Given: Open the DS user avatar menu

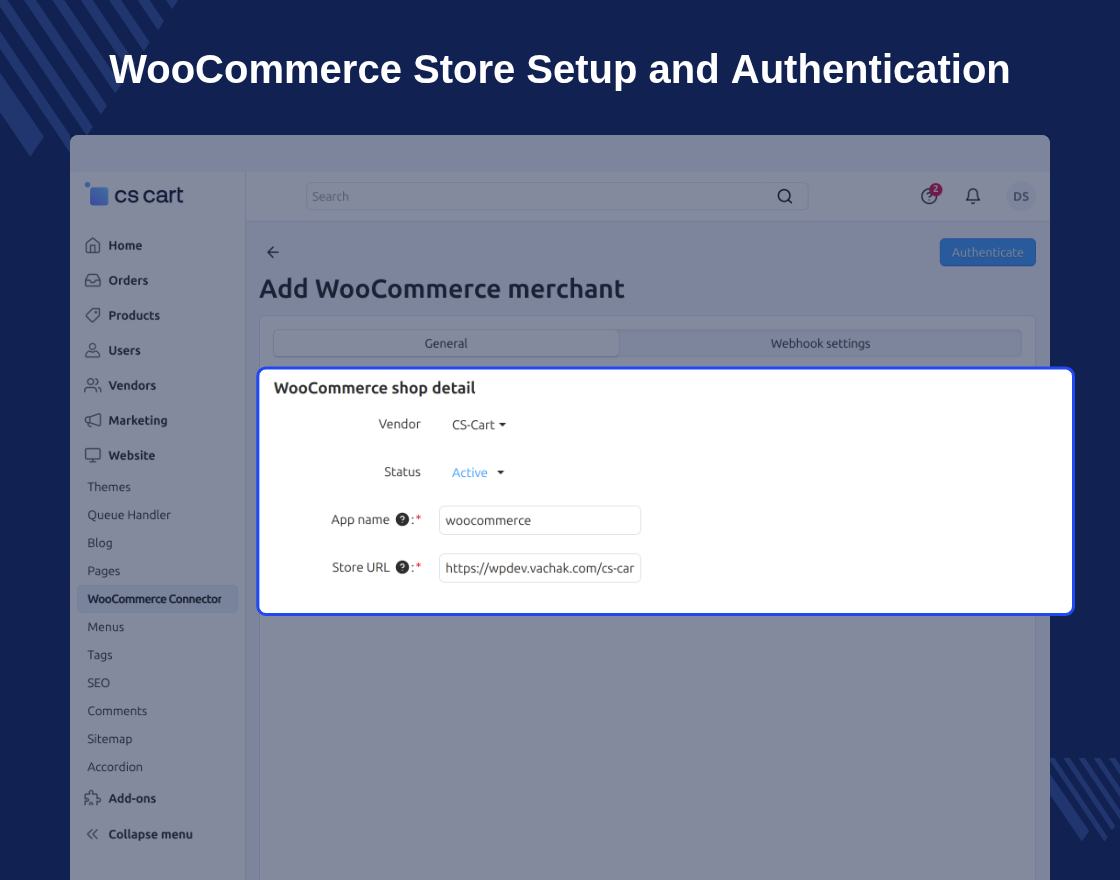Looking at the screenshot, I should click(x=1021, y=196).
